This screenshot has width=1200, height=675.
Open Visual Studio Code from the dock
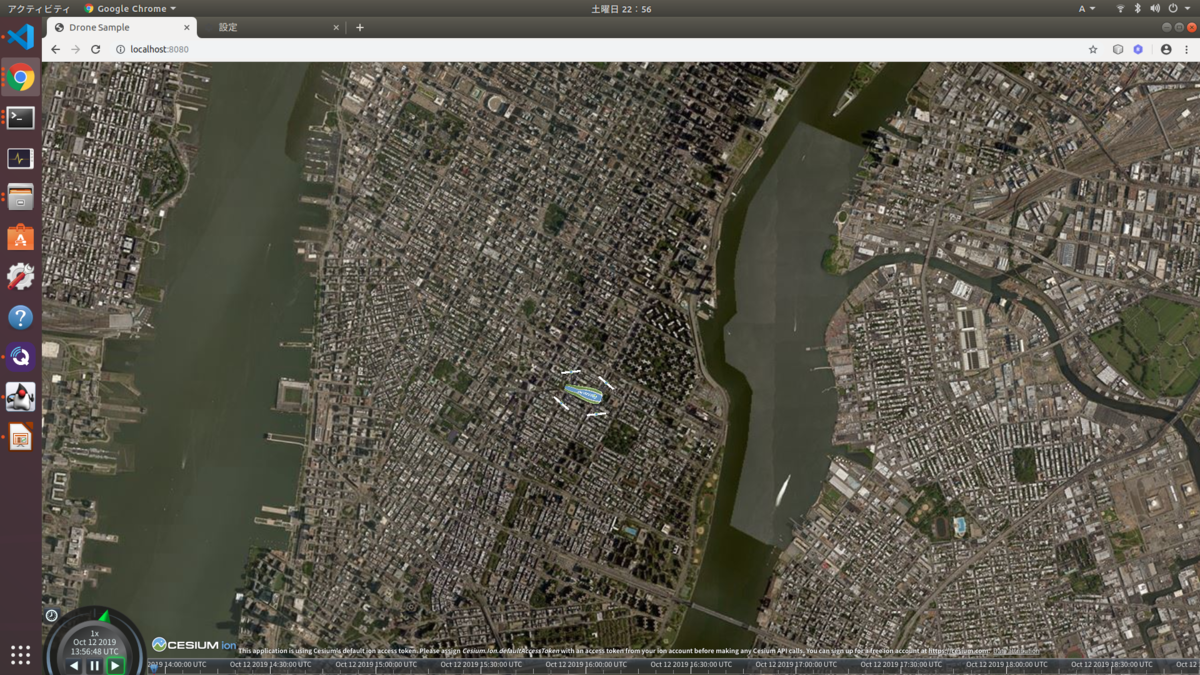pos(20,37)
